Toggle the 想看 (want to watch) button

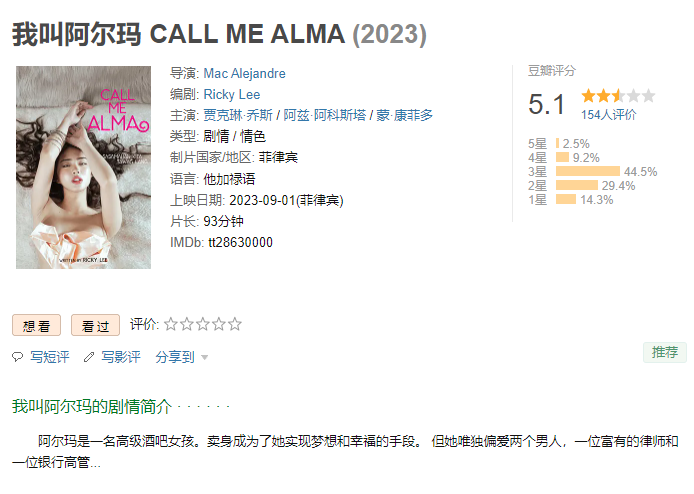tap(37, 325)
